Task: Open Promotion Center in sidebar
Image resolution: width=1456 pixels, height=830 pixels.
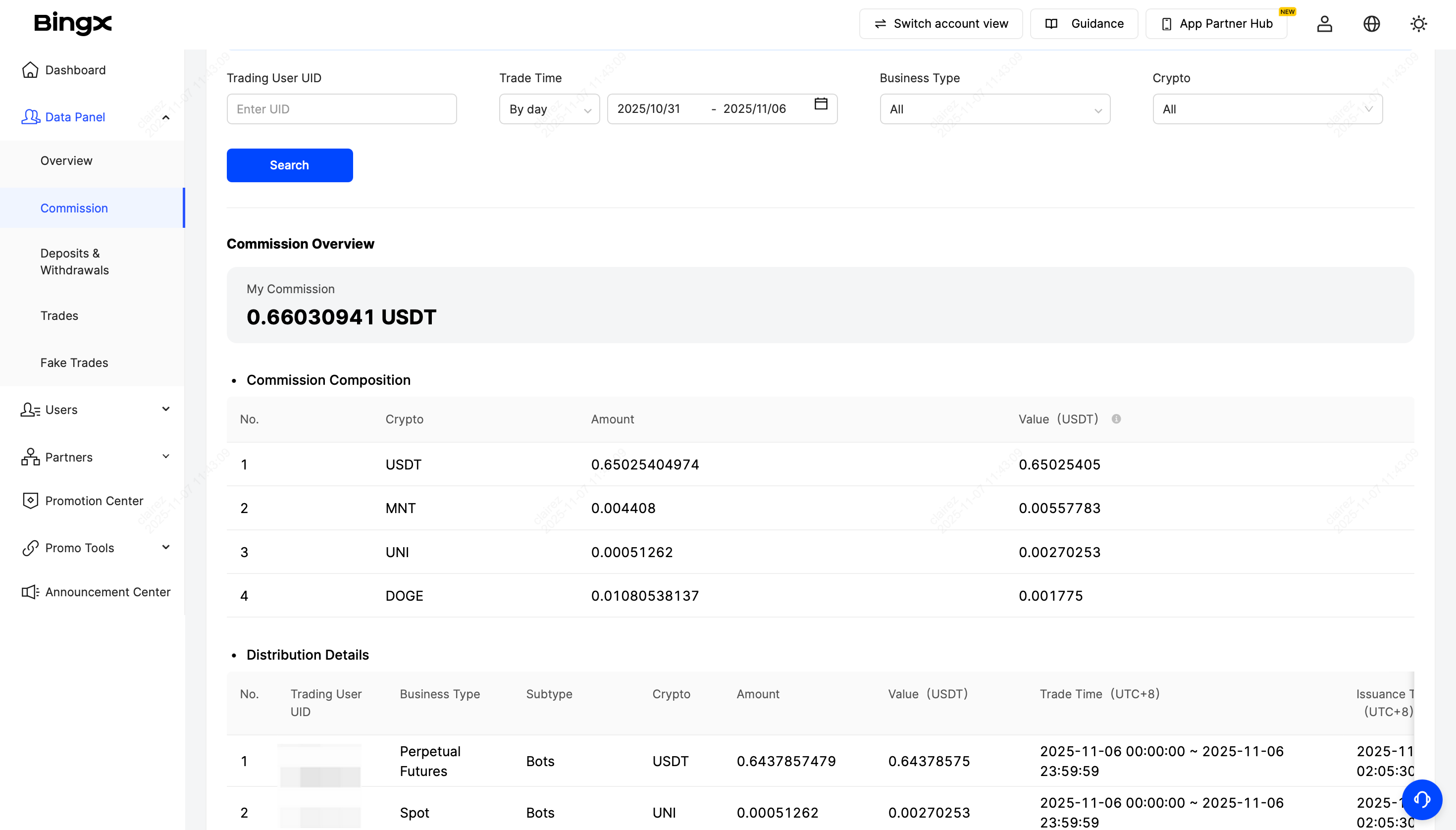Action: tap(94, 501)
